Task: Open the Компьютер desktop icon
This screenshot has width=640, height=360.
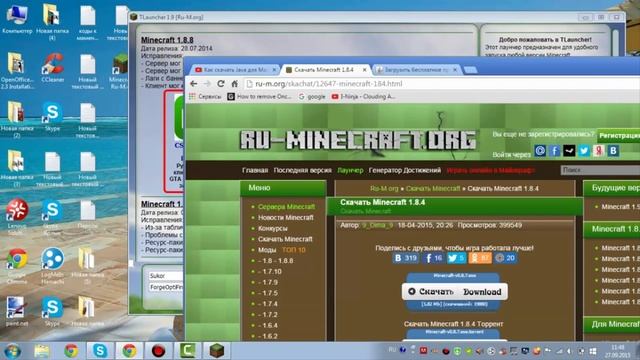Action: point(17,19)
